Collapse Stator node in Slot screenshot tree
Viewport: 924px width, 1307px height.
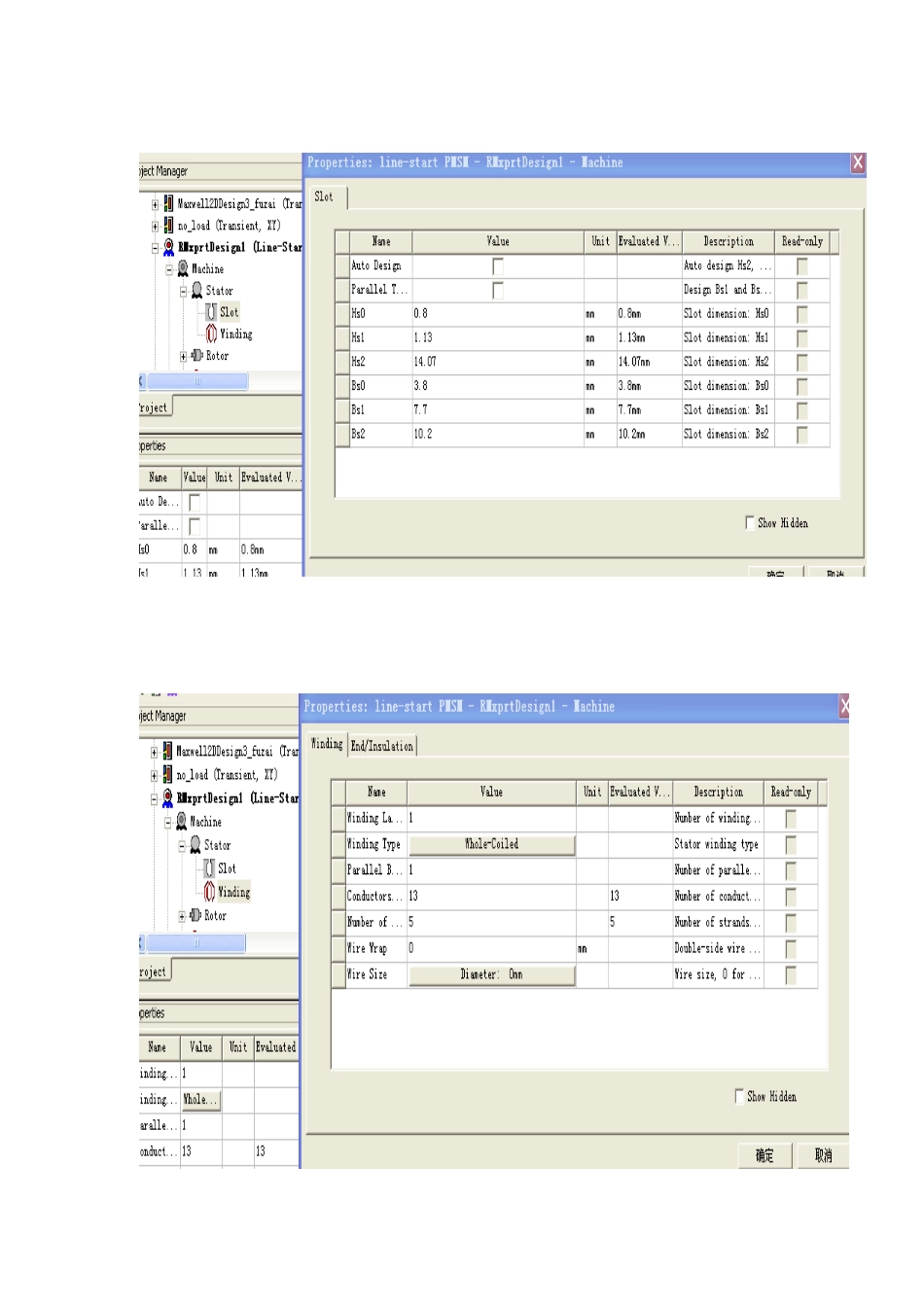click(183, 291)
